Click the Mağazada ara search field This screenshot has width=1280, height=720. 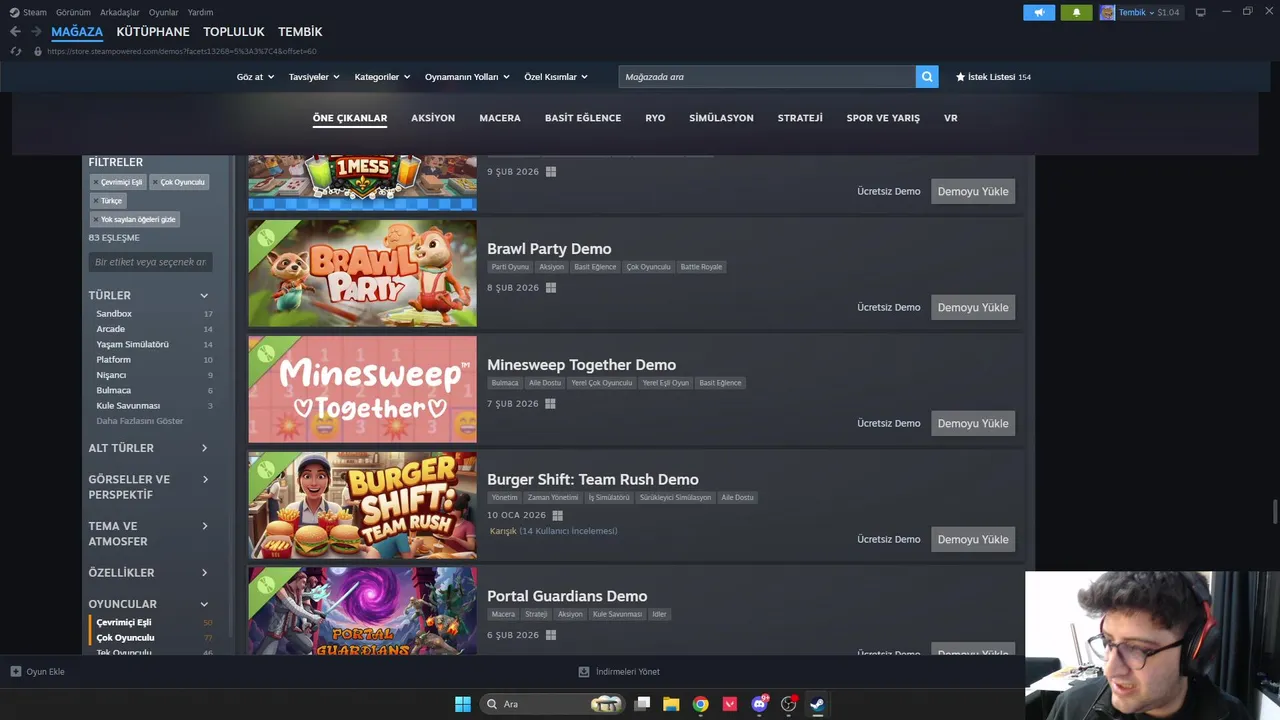click(767, 76)
